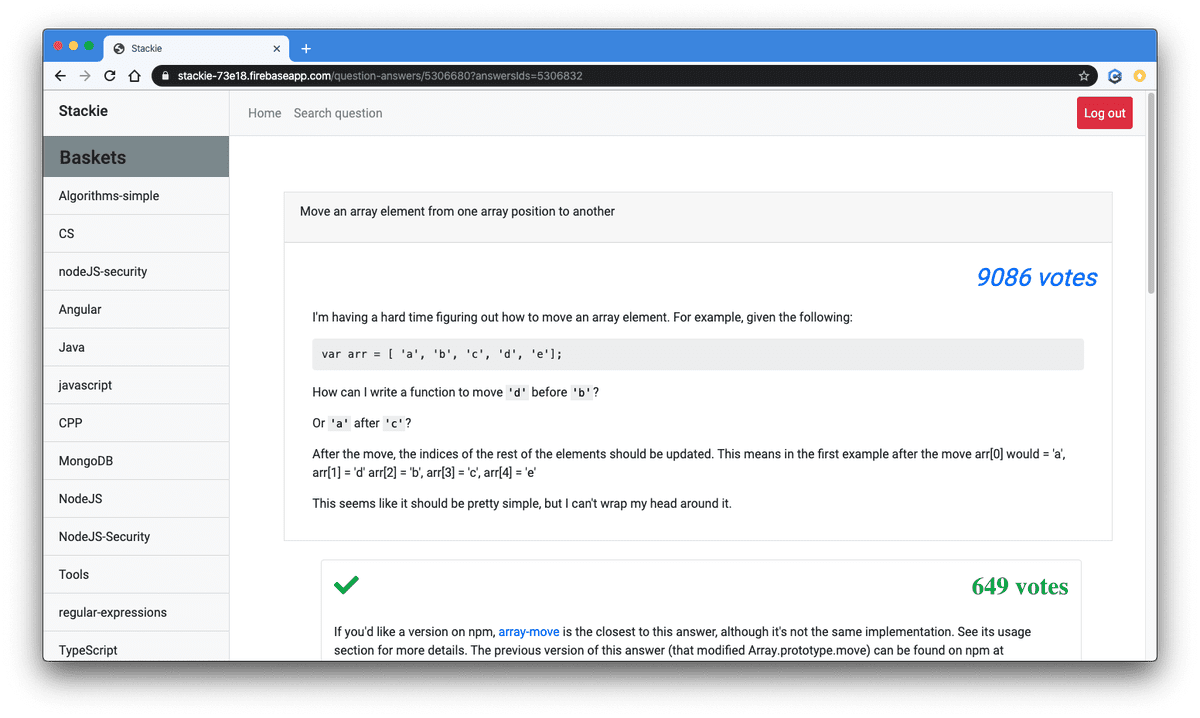Select the regular-expressions basket
This screenshot has width=1200, height=718.
(113, 612)
